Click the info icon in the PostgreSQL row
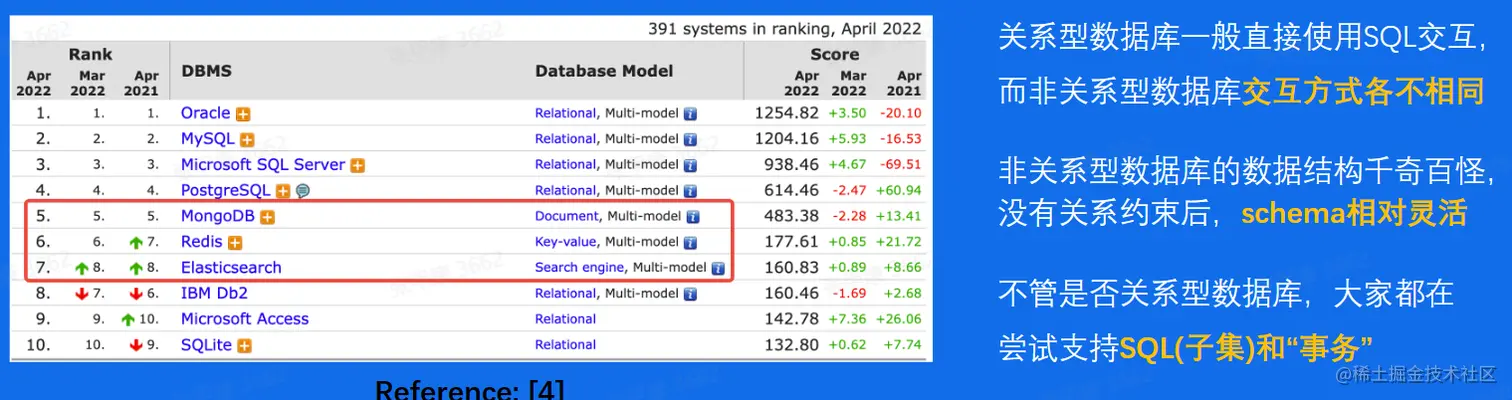1512x400 pixels. (x=690, y=191)
